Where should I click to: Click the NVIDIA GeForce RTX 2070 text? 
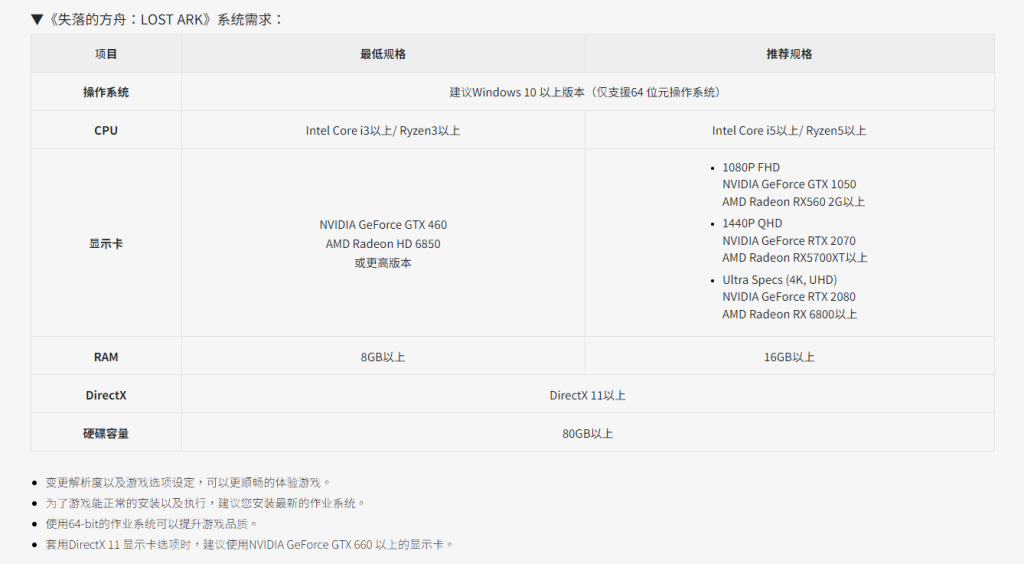pyautogui.click(x=789, y=241)
